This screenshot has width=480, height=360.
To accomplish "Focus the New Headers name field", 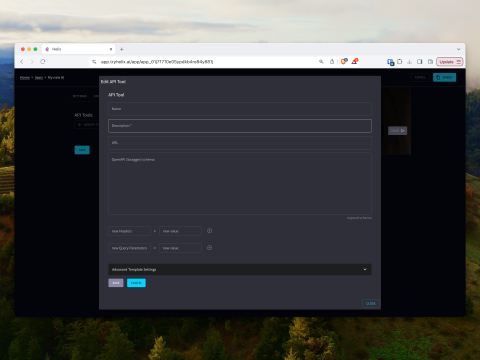I will click(x=129, y=231).
